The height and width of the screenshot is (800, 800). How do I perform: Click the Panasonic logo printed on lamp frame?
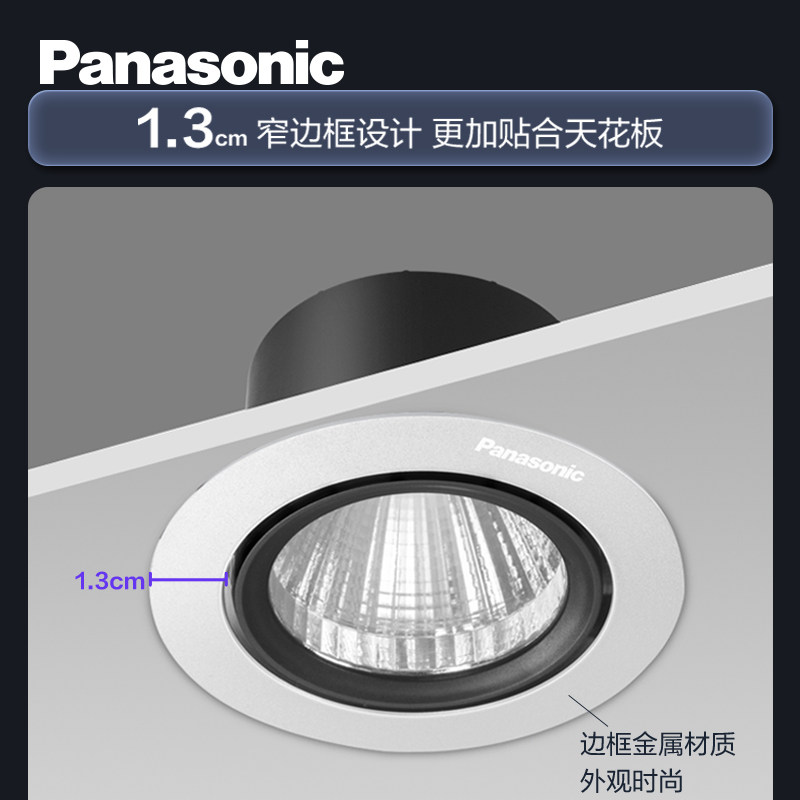point(529,460)
